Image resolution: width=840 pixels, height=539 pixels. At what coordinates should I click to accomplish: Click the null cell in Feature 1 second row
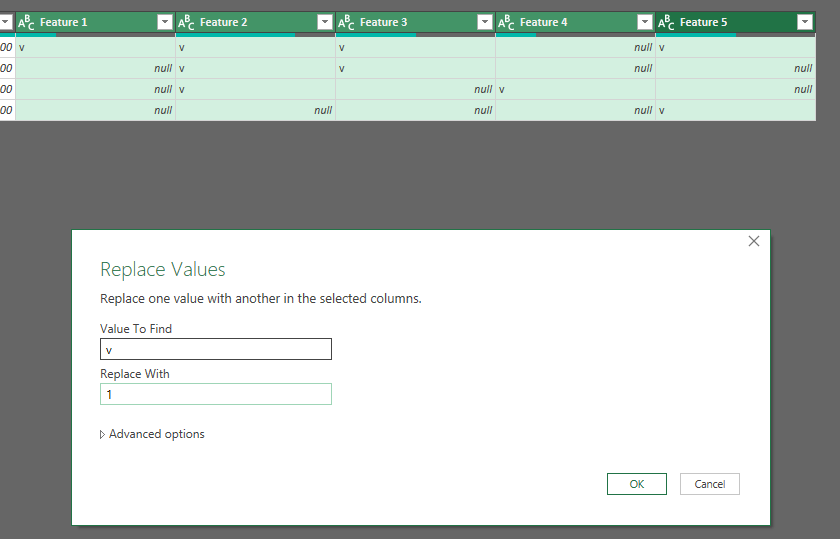pos(95,68)
